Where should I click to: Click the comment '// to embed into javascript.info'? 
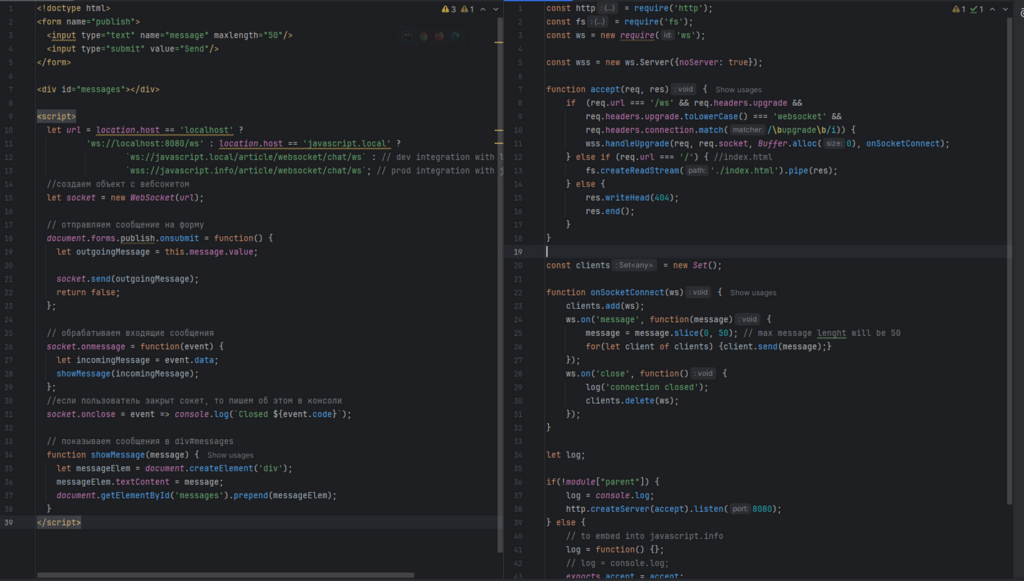[645, 536]
